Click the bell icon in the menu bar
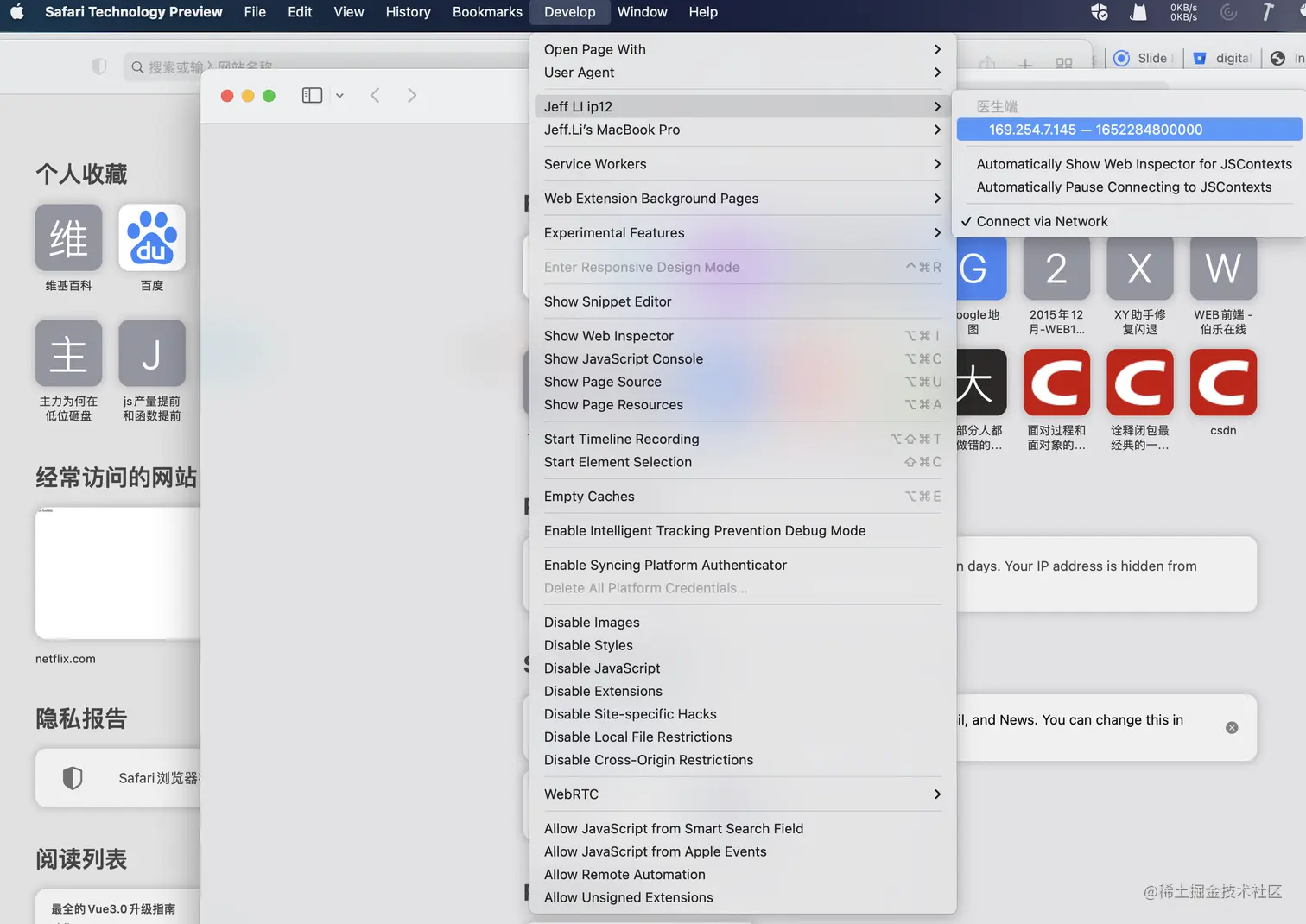1306x924 pixels. pos(1139,12)
